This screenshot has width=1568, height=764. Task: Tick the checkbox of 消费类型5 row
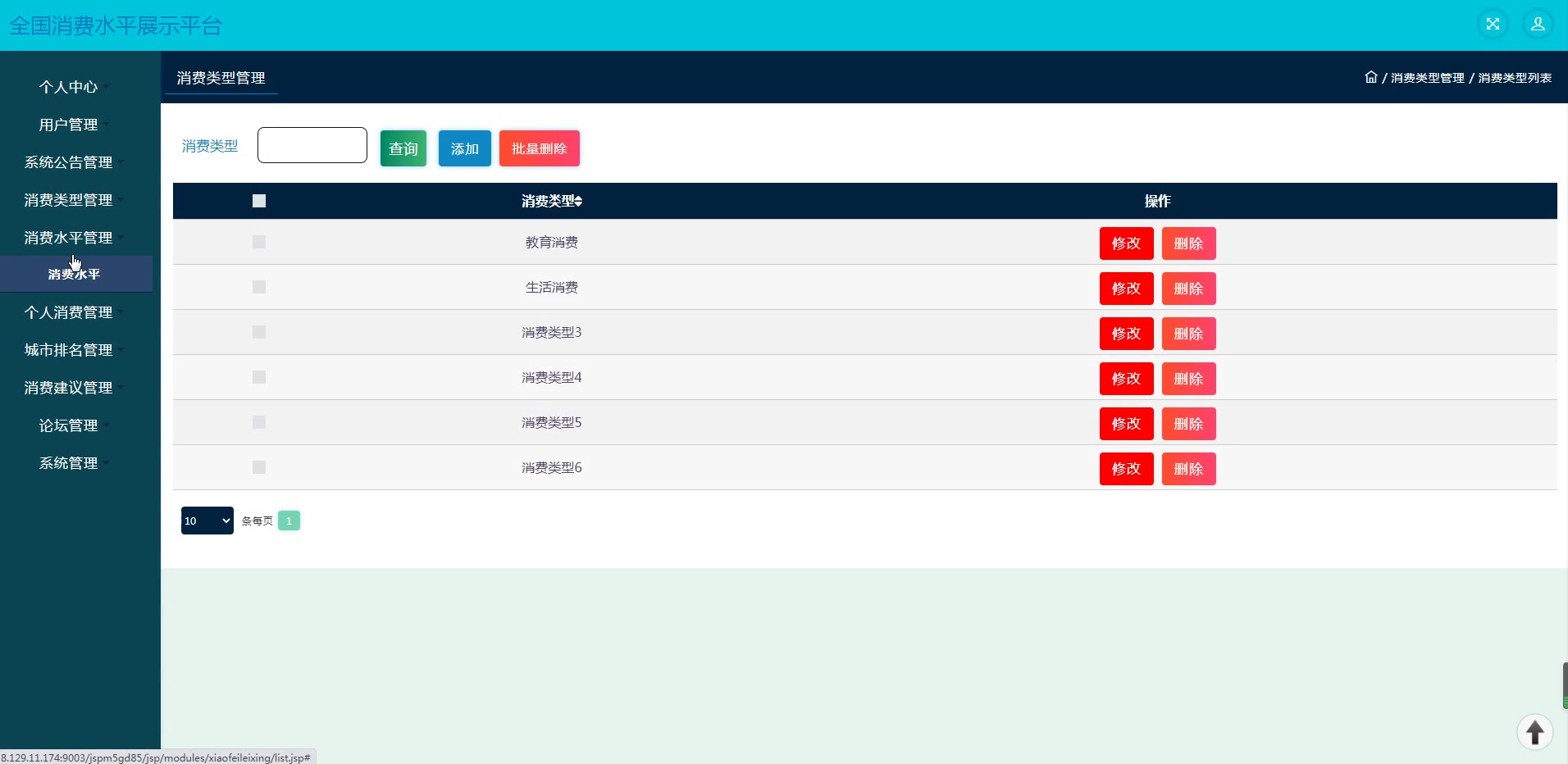tap(259, 422)
